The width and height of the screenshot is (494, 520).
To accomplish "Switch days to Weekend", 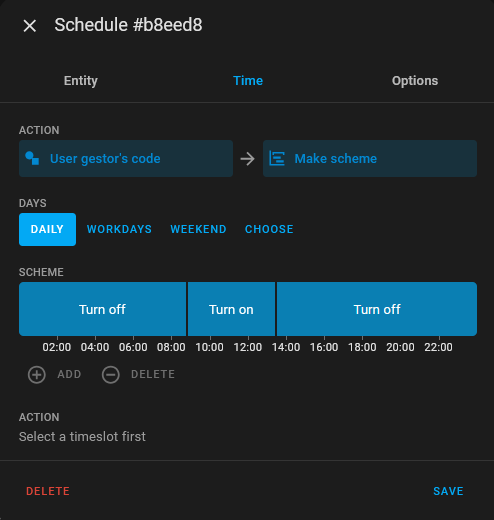I will click(198, 229).
